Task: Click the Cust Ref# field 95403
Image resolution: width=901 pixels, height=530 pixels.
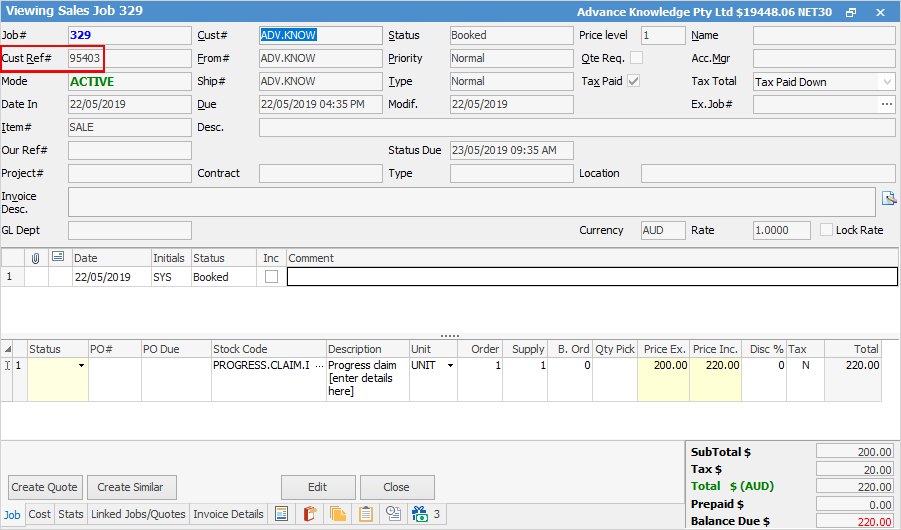Action: [x=130, y=58]
